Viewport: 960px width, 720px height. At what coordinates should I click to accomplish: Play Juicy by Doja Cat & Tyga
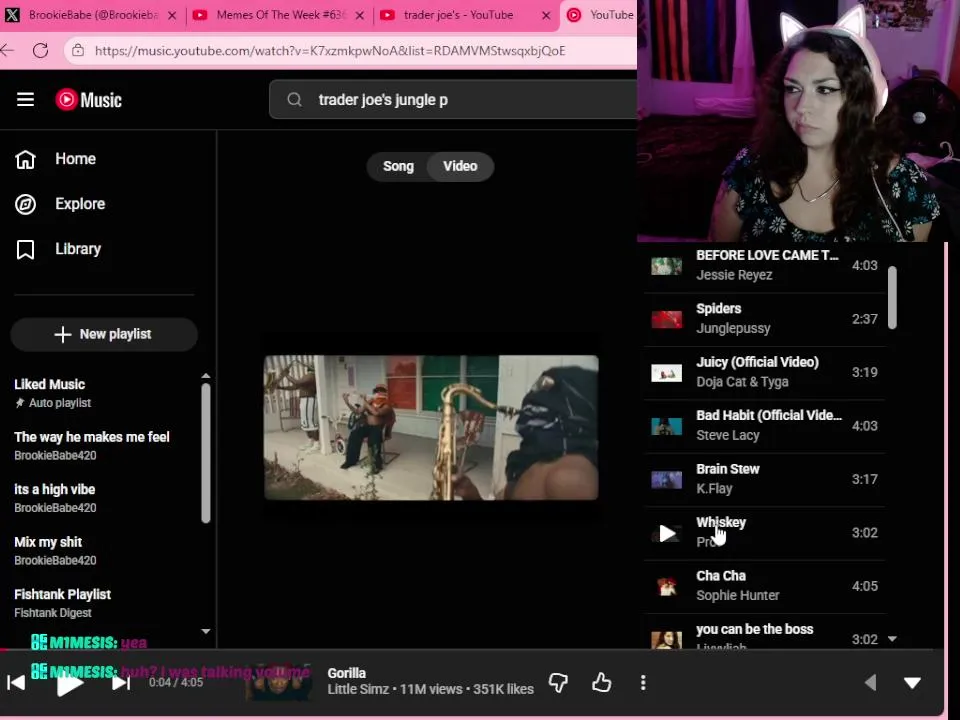pos(765,372)
